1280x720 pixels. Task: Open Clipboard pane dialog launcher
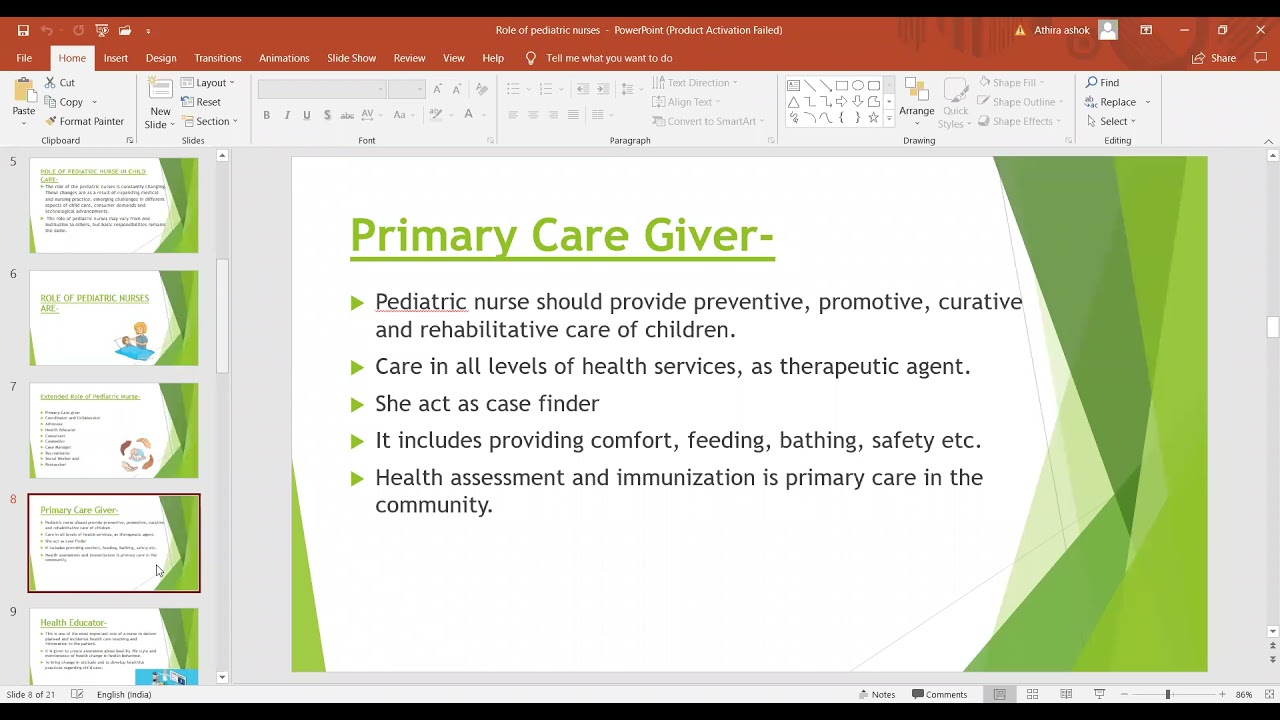(x=130, y=141)
